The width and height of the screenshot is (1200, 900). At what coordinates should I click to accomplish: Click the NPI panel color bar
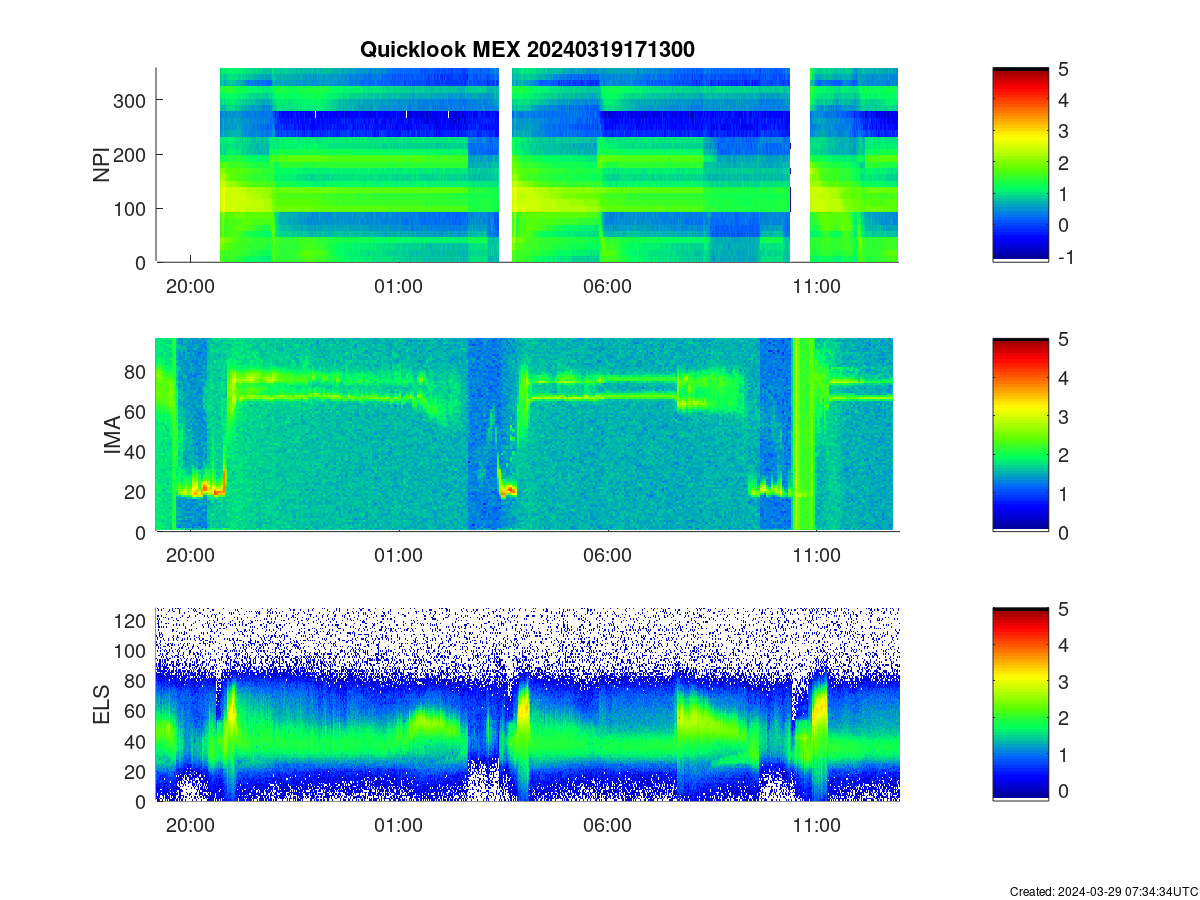pos(1020,165)
